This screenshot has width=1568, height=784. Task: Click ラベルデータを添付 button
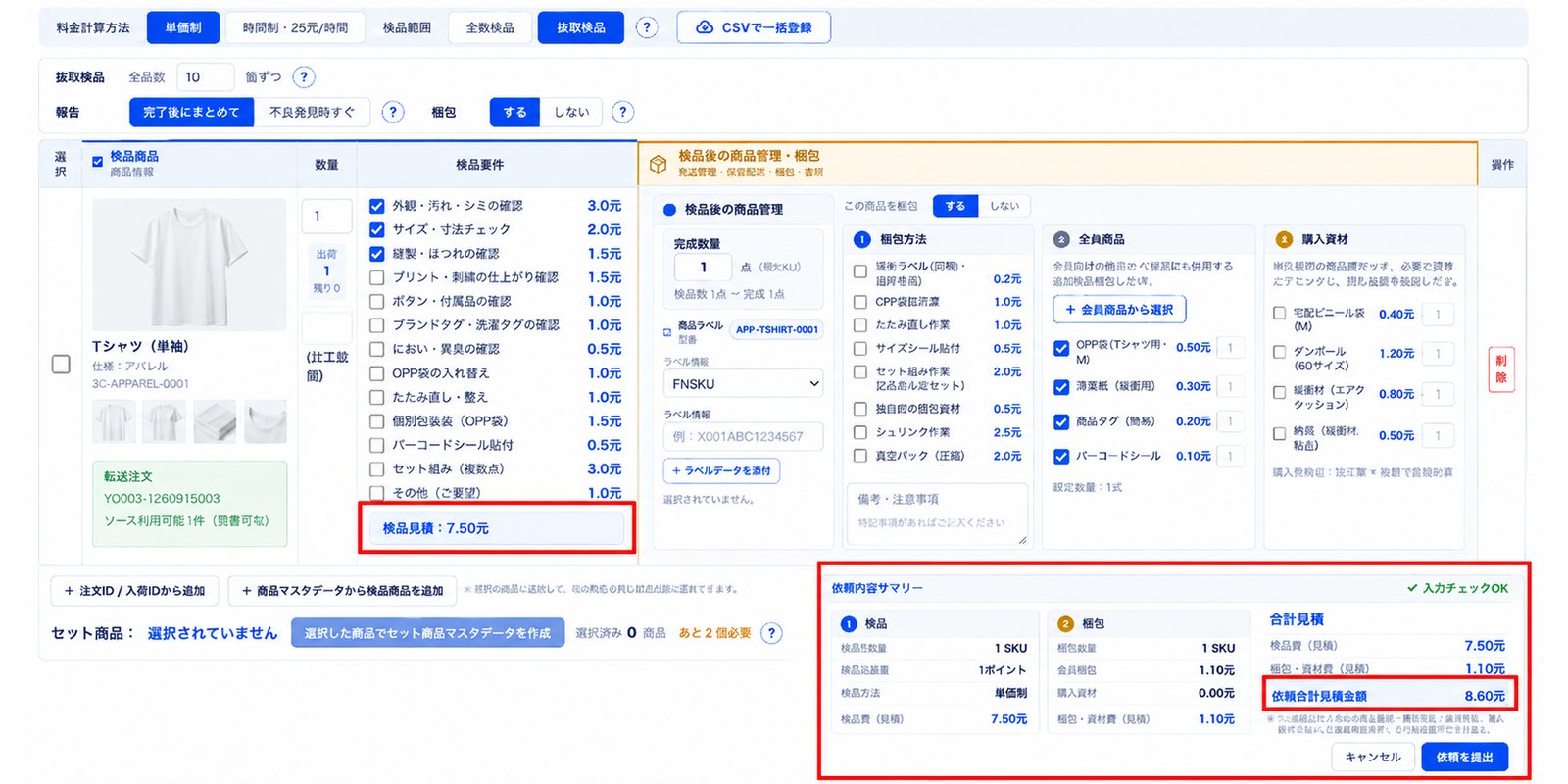[721, 470]
